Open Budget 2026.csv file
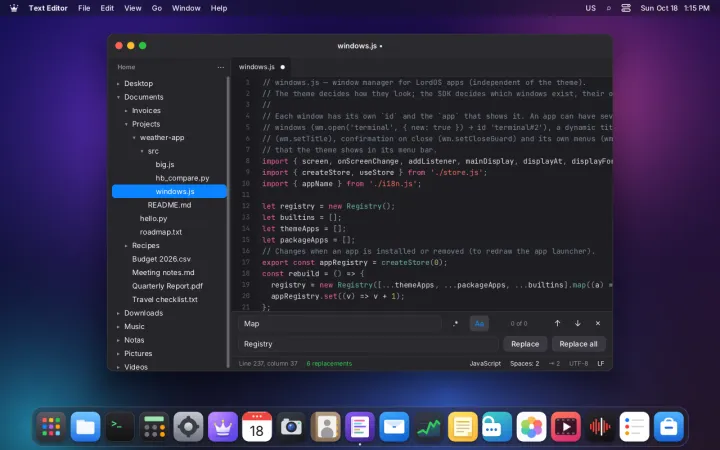Screen dimensions: 720x450 pyautogui.click(x=169, y=259)
